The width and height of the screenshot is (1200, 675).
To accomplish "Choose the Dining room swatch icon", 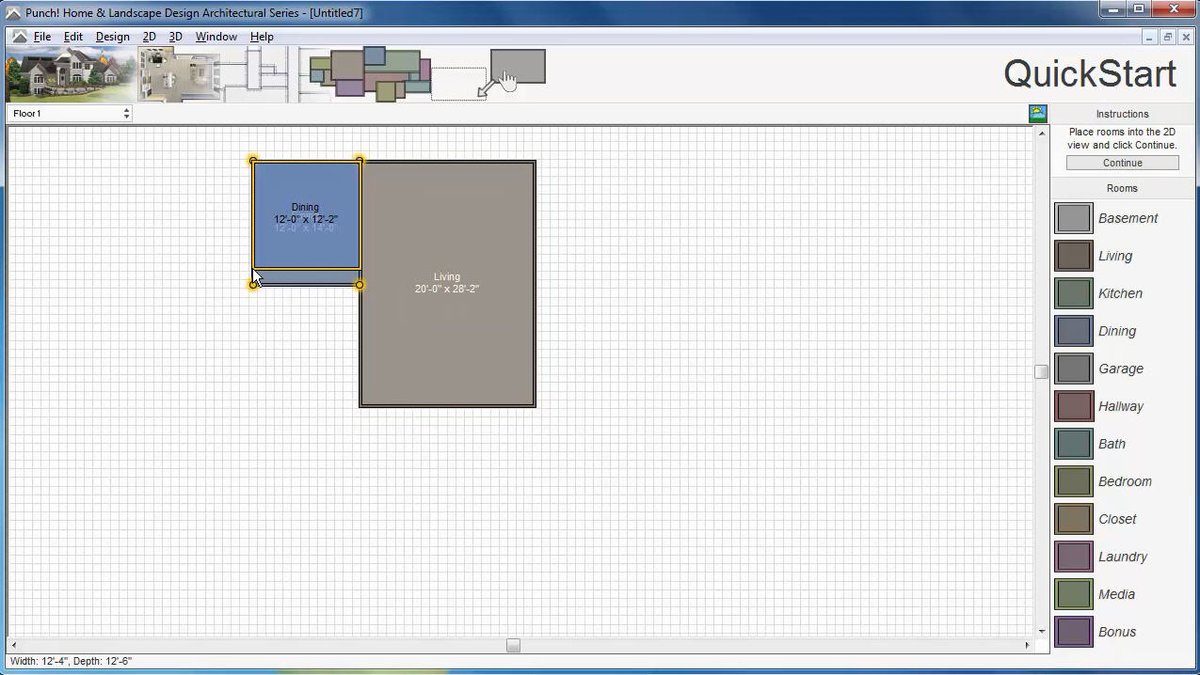I will click(x=1073, y=331).
